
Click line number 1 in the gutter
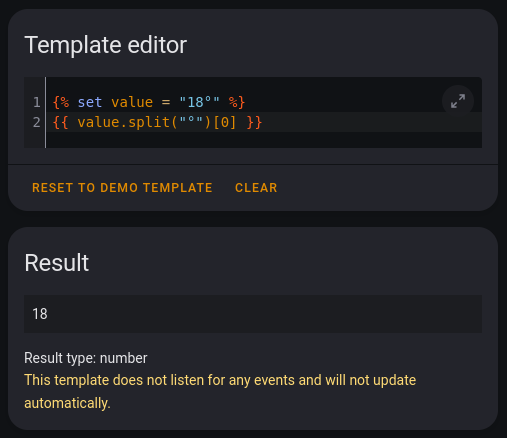coord(36,102)
